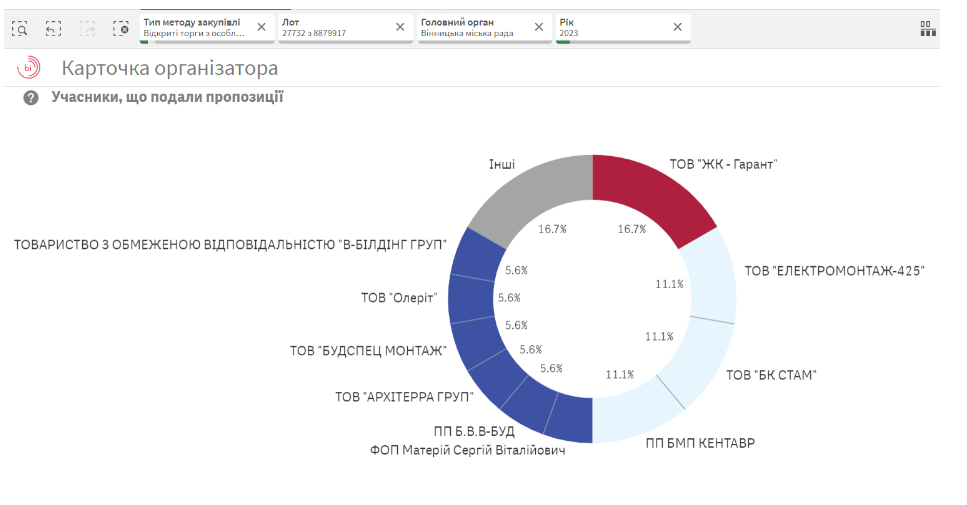
Task: Clear all selections icon
Action: coord(121,29)
